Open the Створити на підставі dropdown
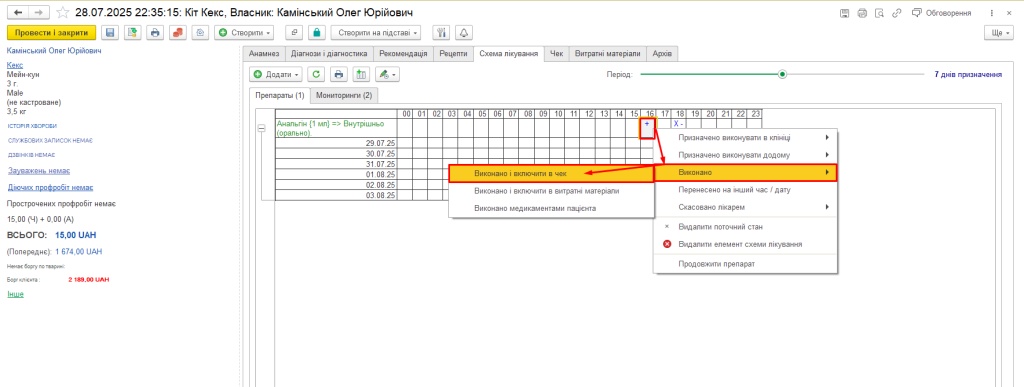The height and width of the screenshot is (387, 1024). coord(376,32)
